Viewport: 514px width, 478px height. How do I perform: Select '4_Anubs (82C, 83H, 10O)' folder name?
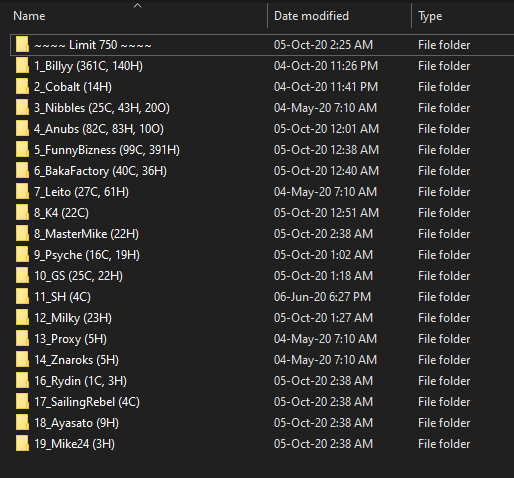99,129
